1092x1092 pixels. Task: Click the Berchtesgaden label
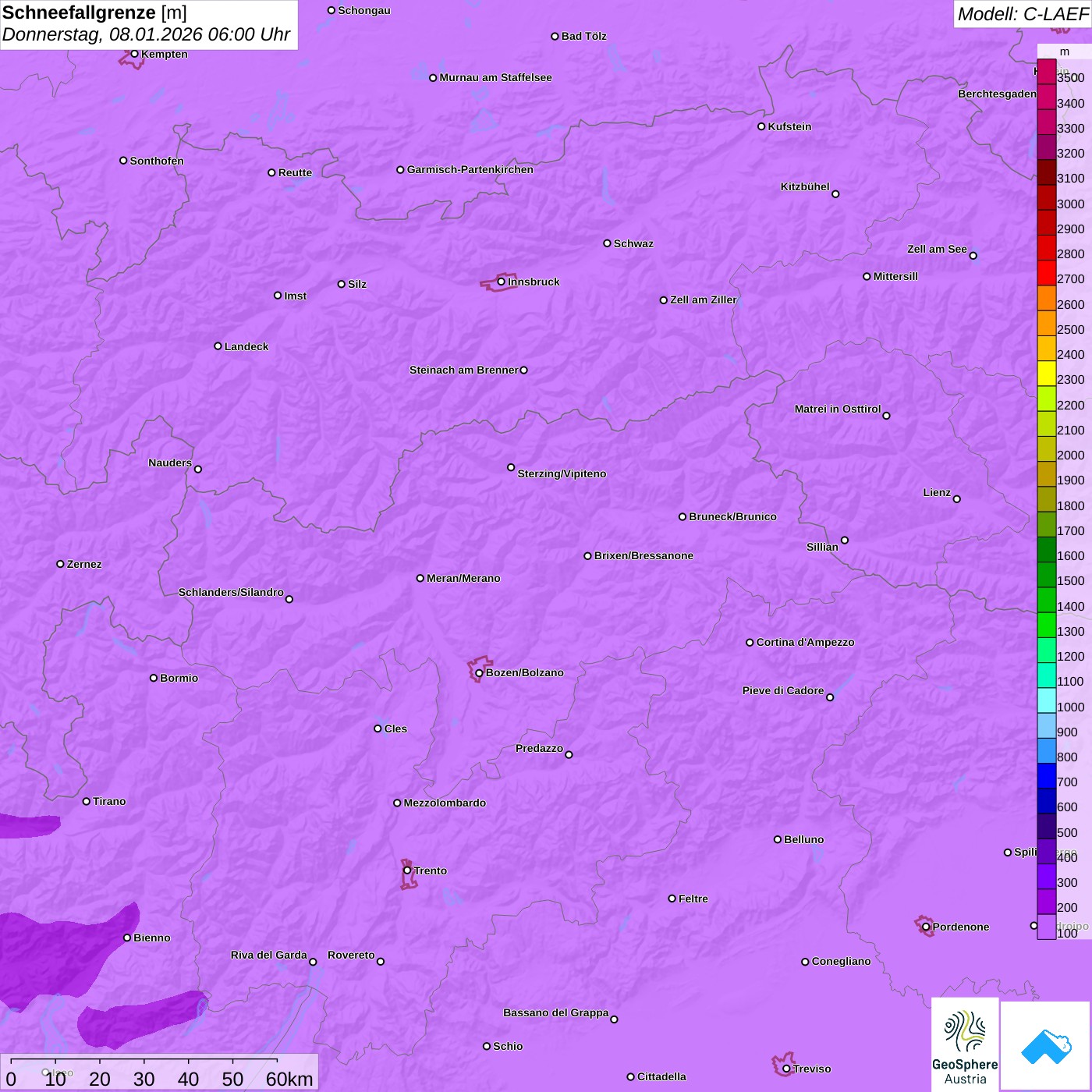pos(998,94)
